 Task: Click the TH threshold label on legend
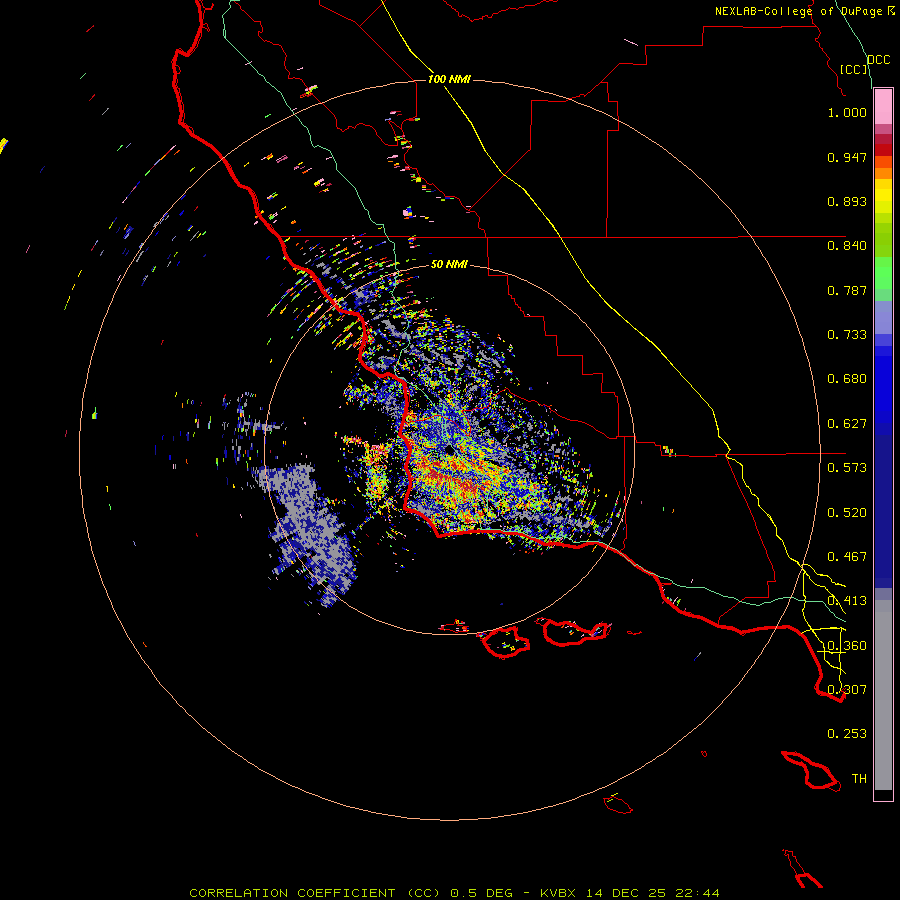click(x=859, y=779)
